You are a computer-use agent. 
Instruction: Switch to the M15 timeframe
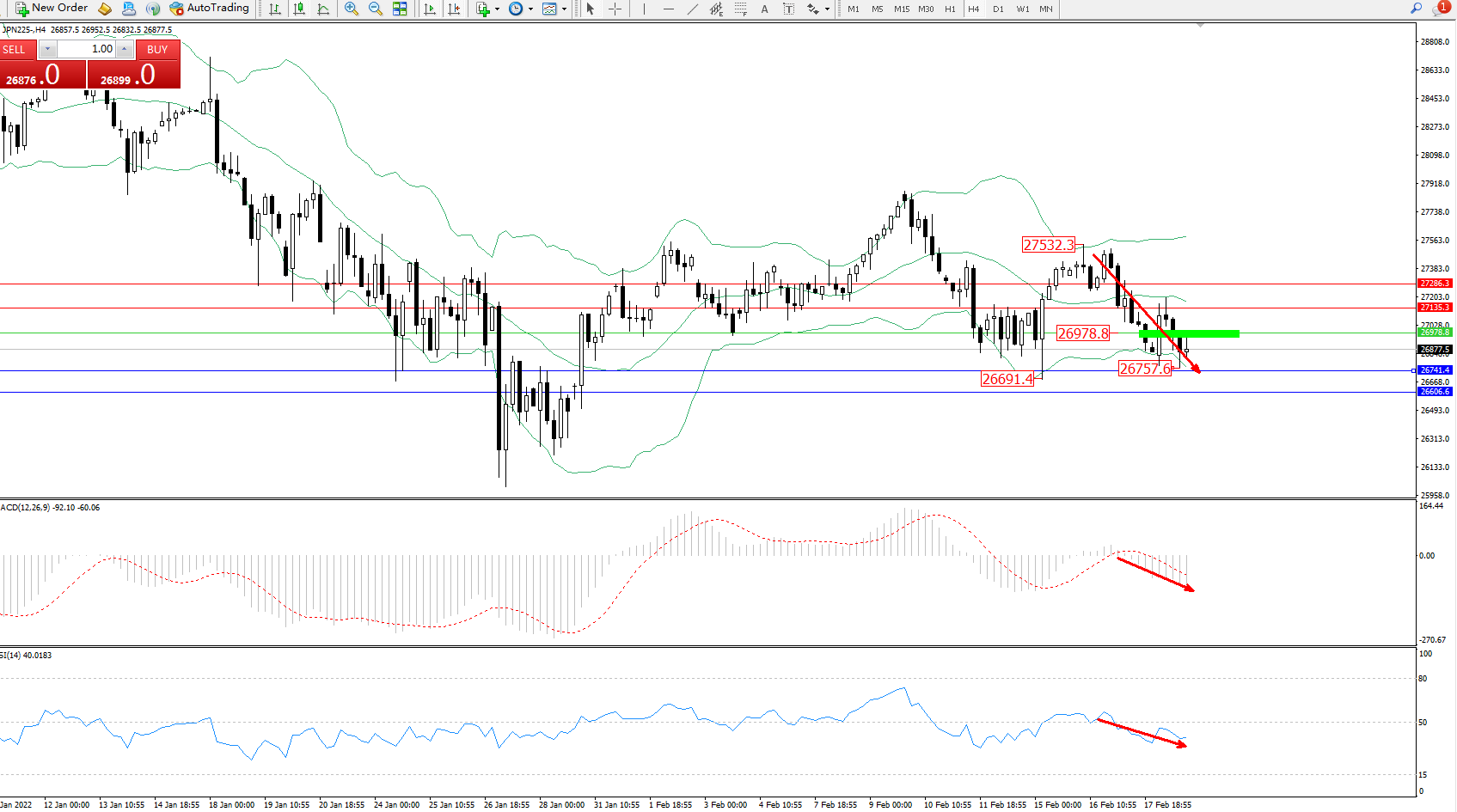point(902,9)
